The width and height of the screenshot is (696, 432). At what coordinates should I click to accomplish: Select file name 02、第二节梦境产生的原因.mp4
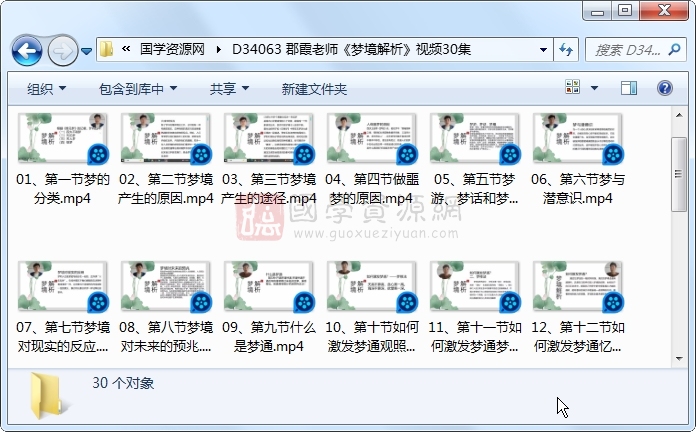coord(166,189)
